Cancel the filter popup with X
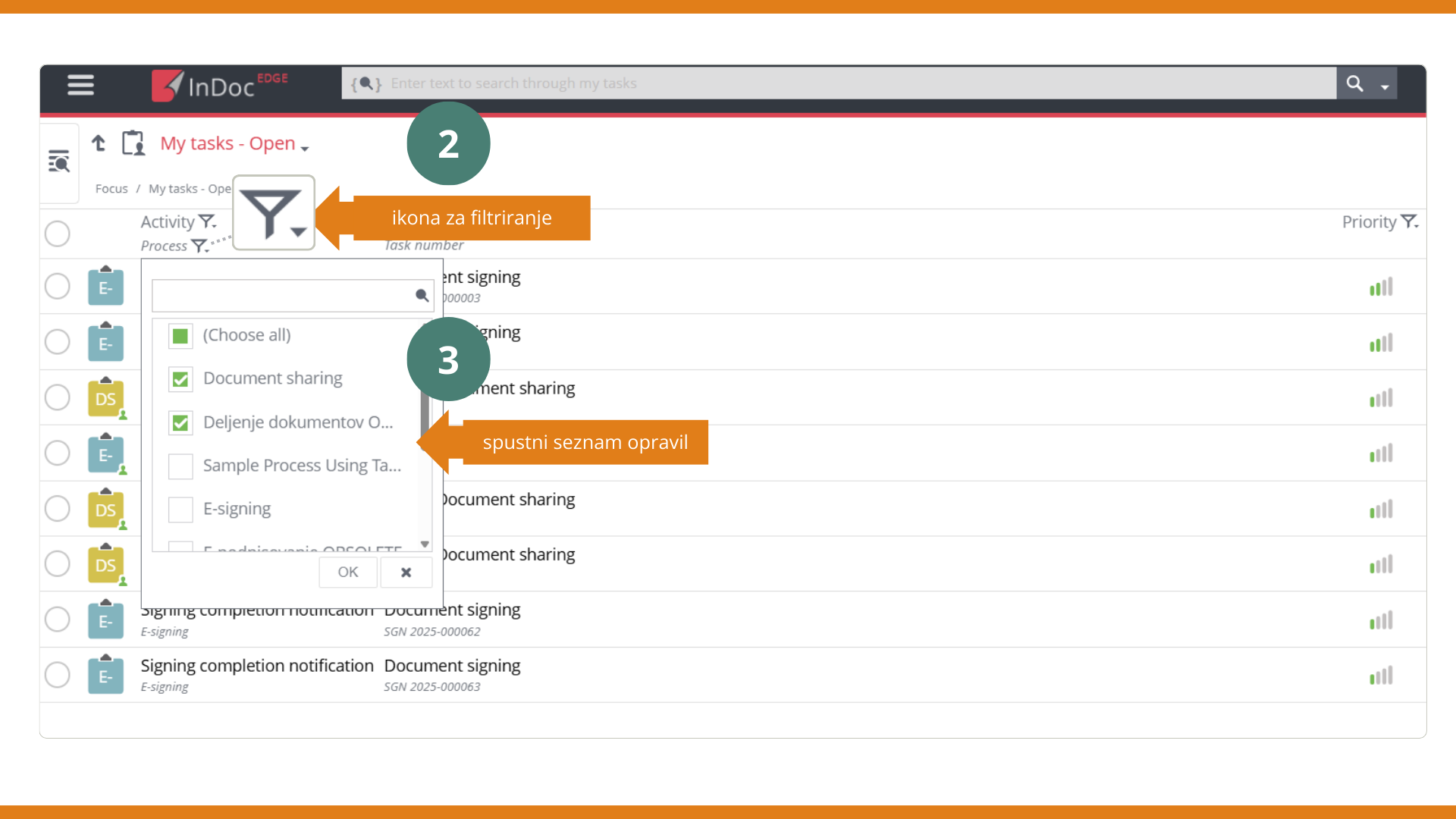Image resolution: width=1456 pixels, height=819 pixels. pos(406,573)
